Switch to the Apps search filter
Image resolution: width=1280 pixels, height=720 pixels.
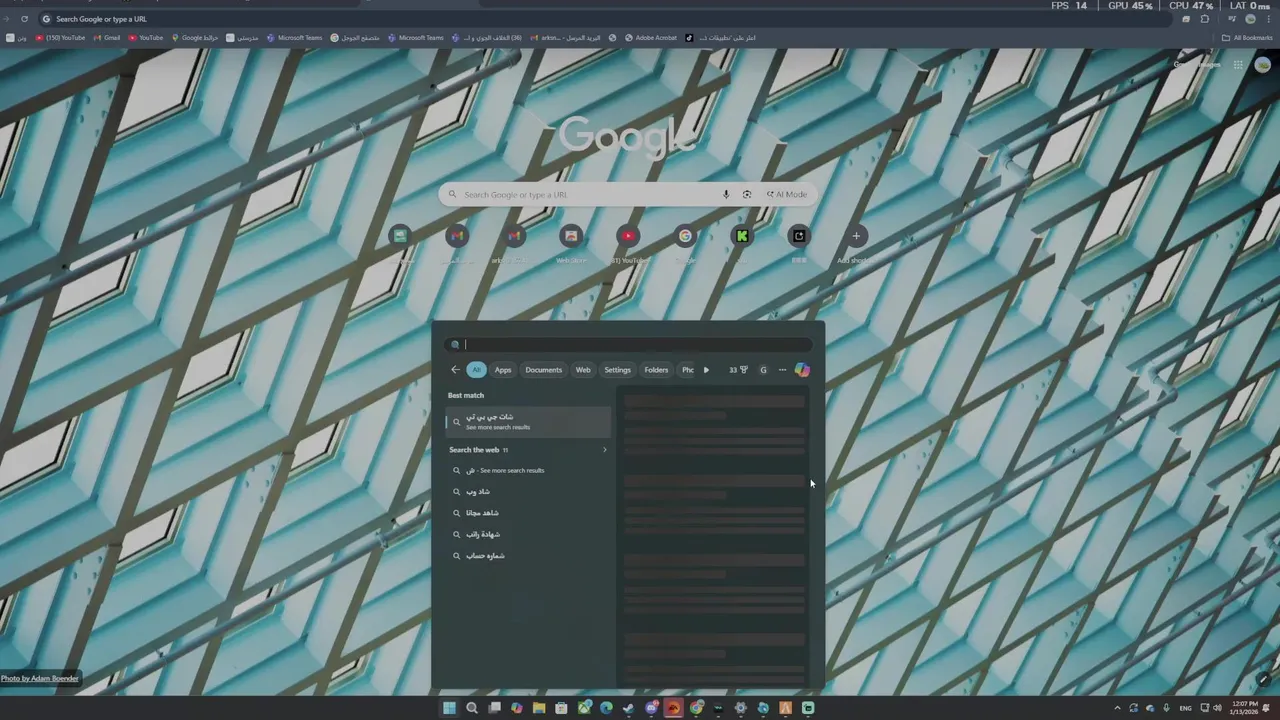[x=503, y=370]
